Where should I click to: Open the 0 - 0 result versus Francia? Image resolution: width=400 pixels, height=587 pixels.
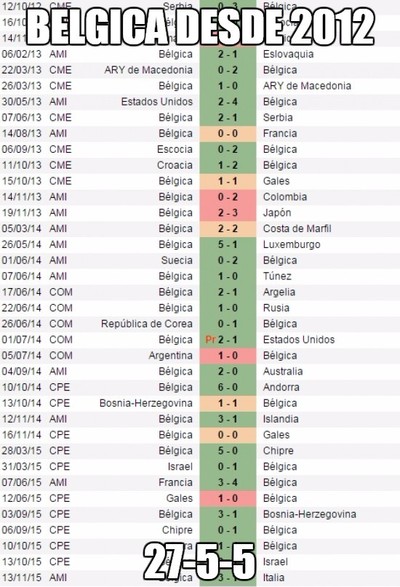click(x=228, y=134)
